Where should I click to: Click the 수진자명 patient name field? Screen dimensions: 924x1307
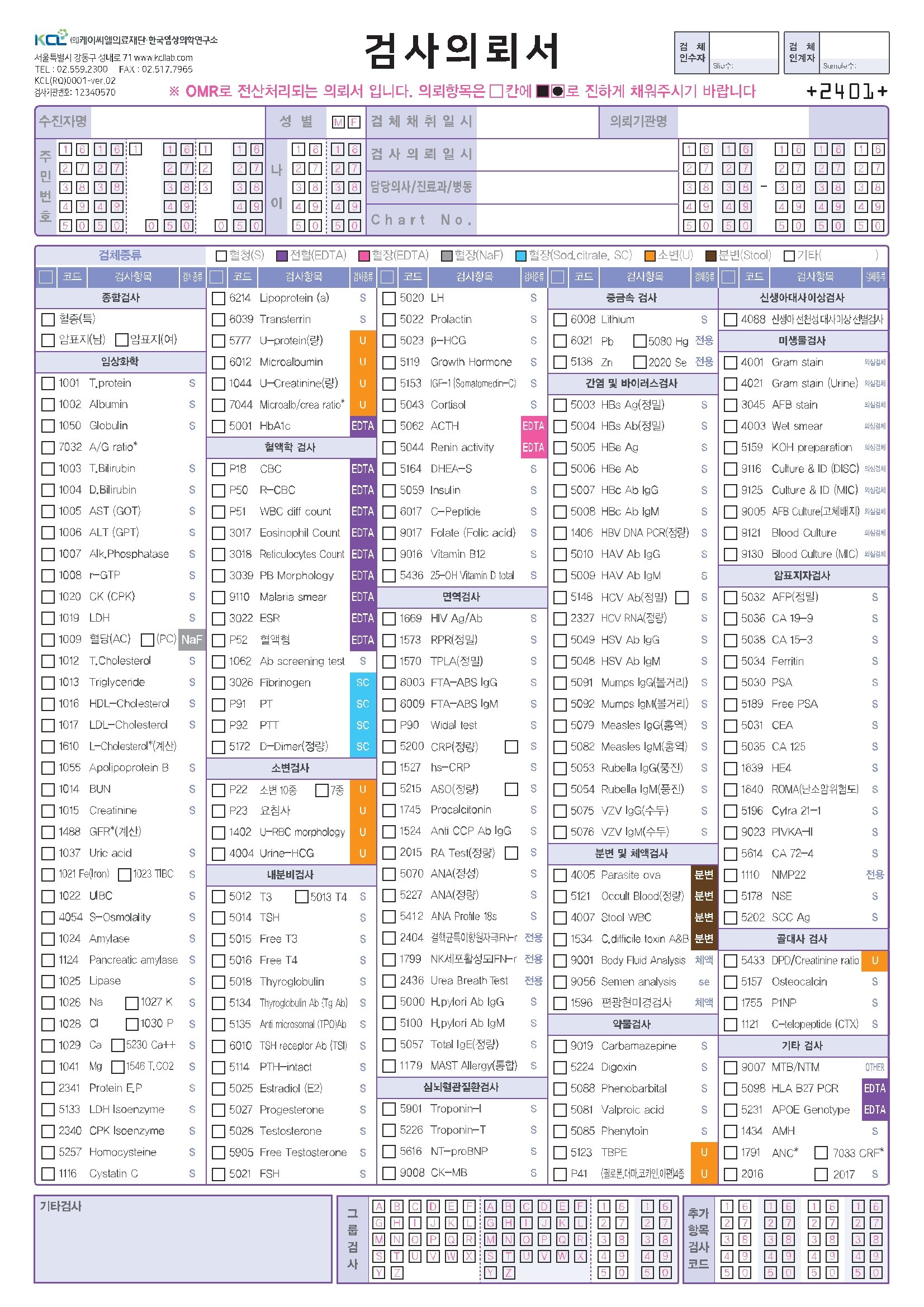(178, 122)
